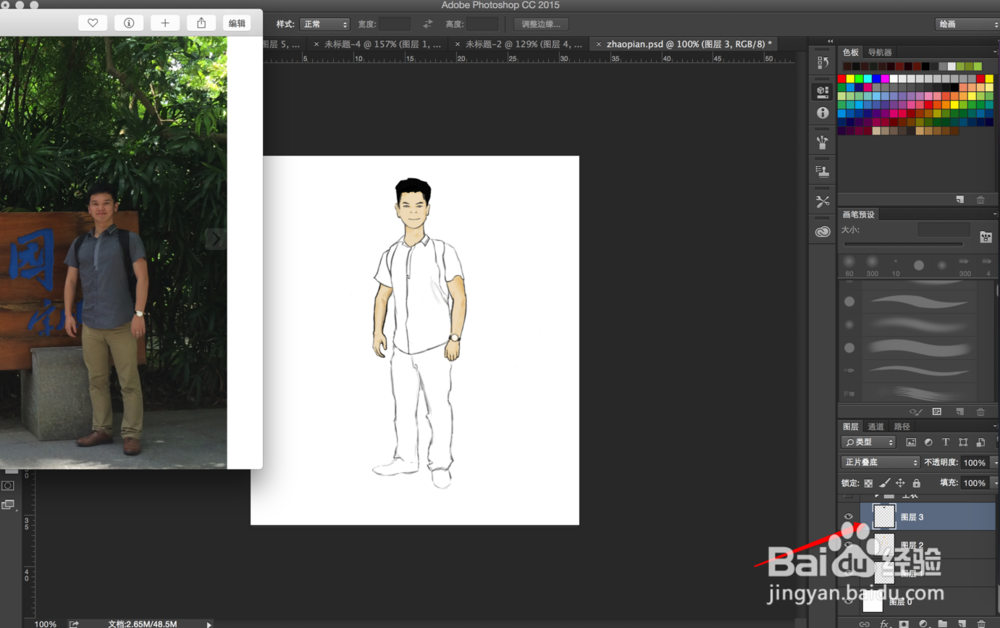
Task: Delete layer trash icon in Layers panel
Action: 981,623
